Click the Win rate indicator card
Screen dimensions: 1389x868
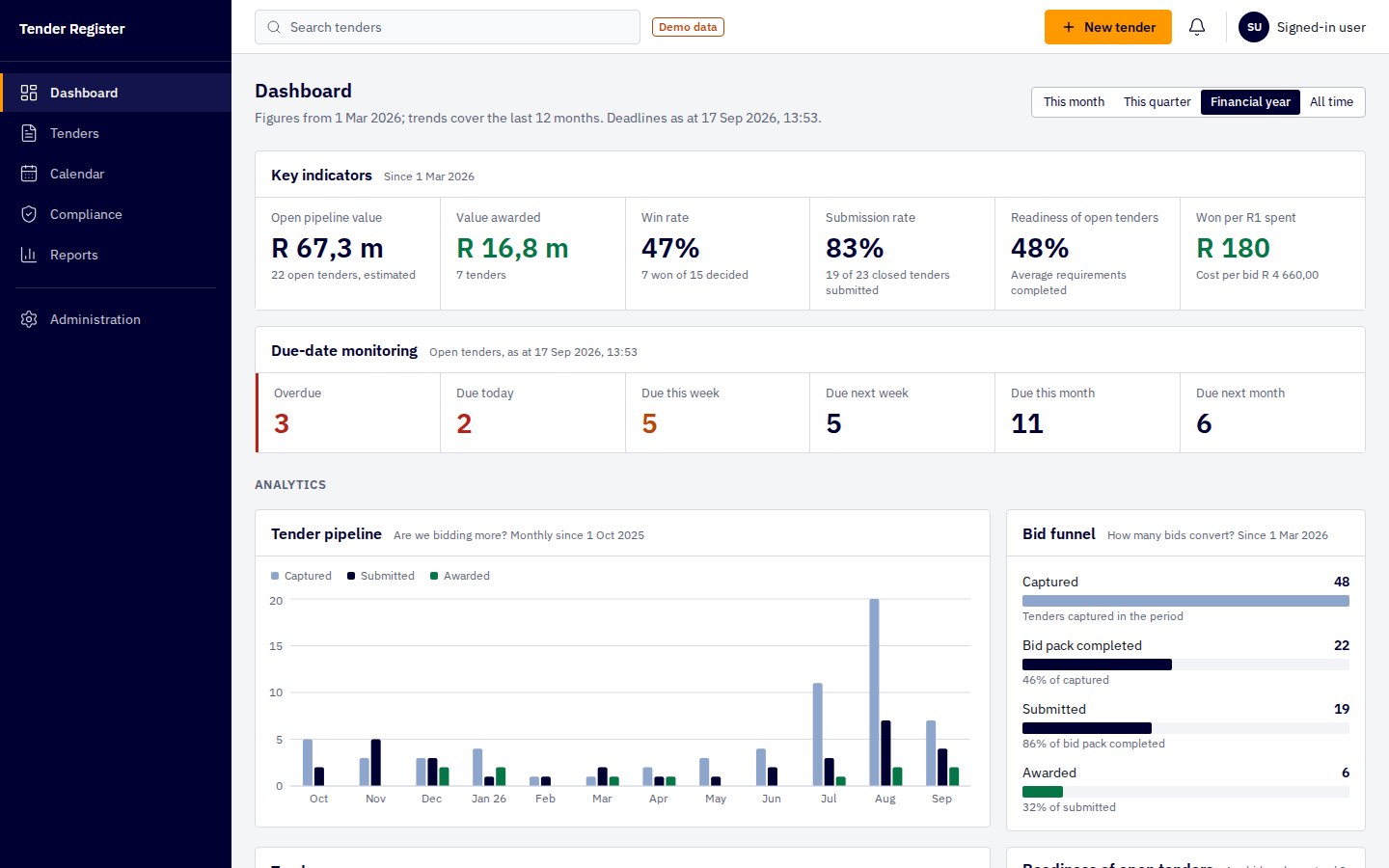pos(718,254)
